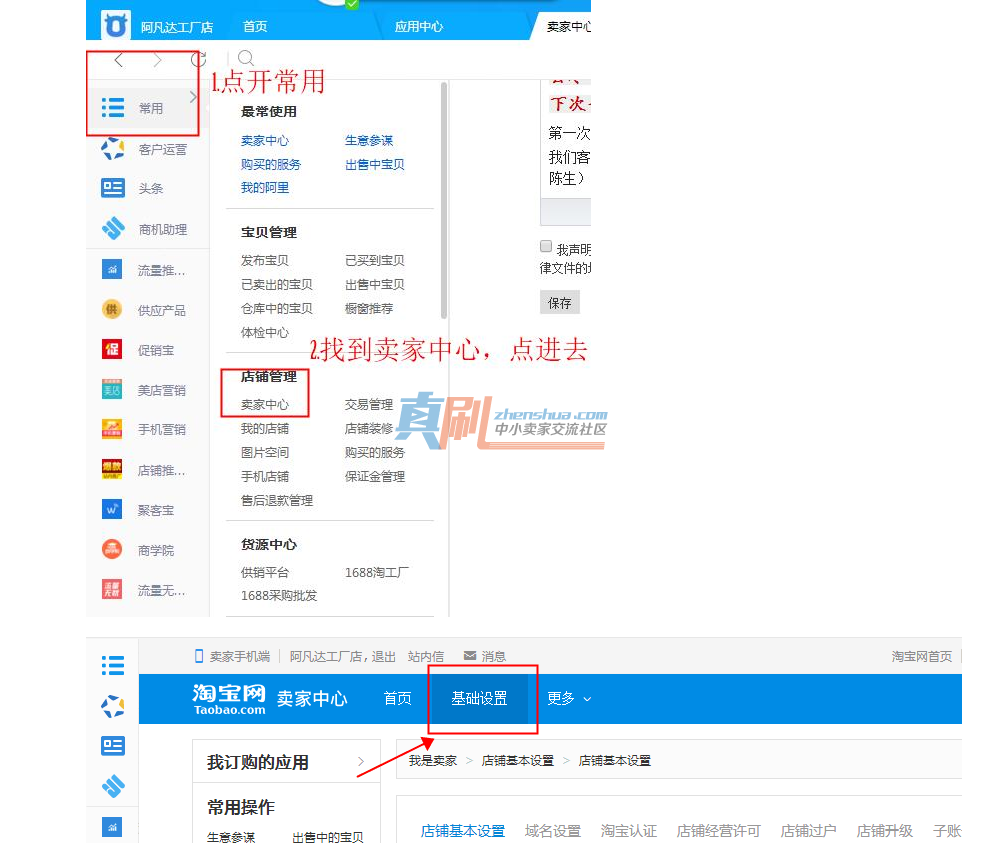Click the 促销宝 red icon

pyautogui.click(x=112, y=349)
